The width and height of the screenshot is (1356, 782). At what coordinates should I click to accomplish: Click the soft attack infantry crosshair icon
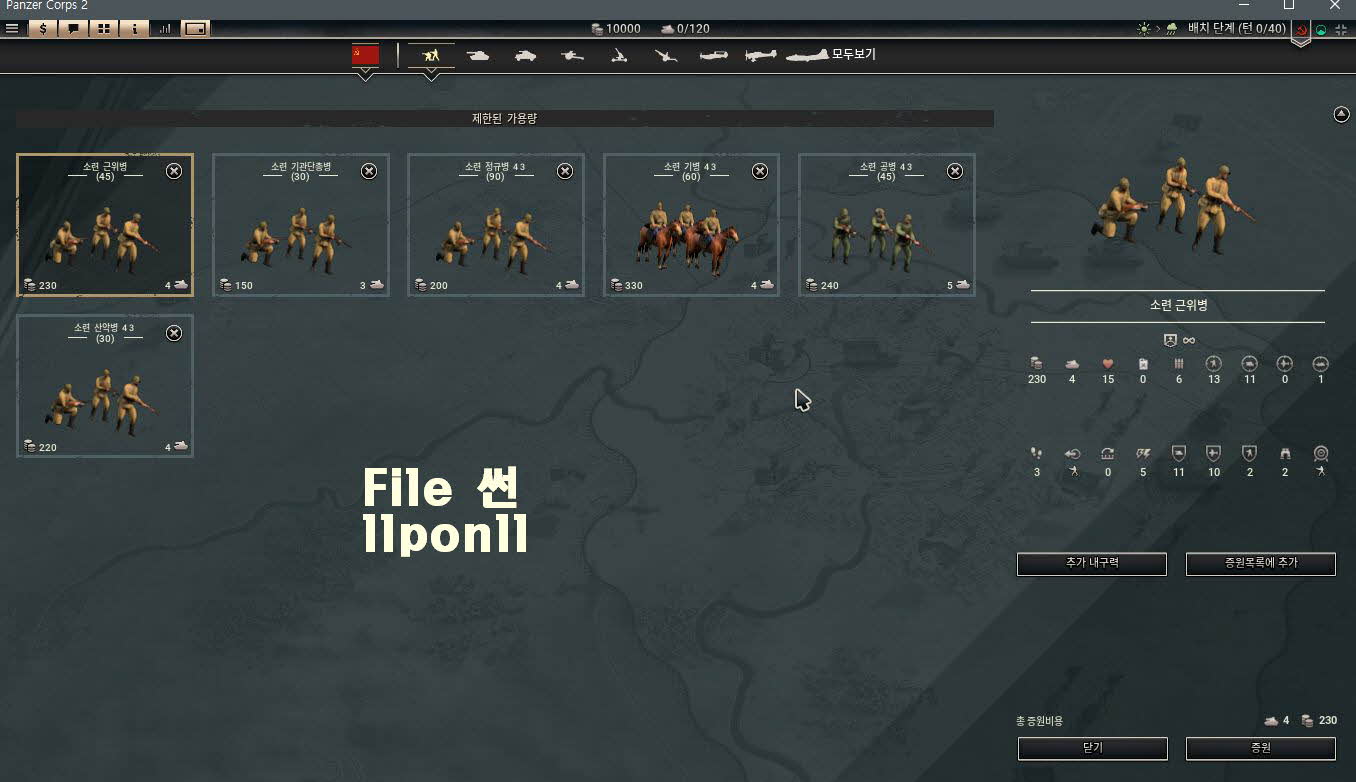[1214, 364]
